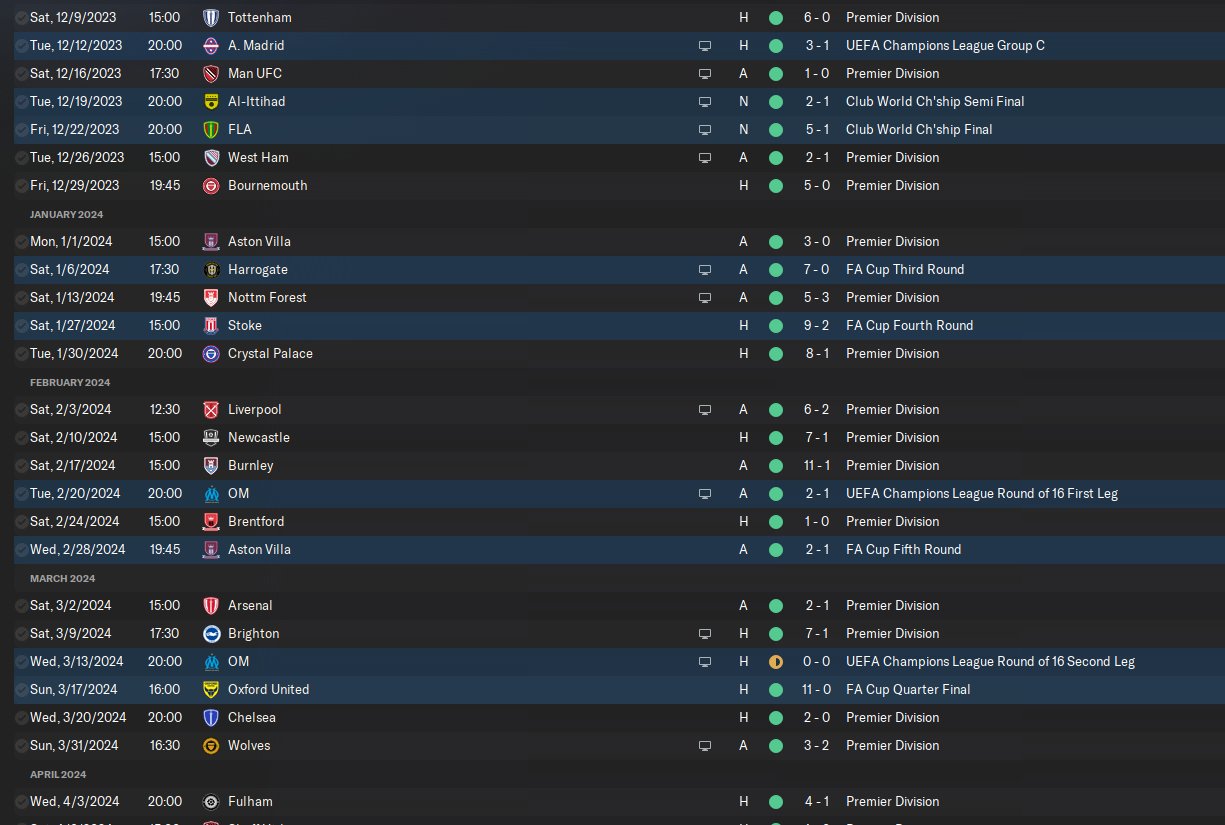Screen dimensions: 1225x825
Task: Click the Brighton club badge
Action: (210, 634)
